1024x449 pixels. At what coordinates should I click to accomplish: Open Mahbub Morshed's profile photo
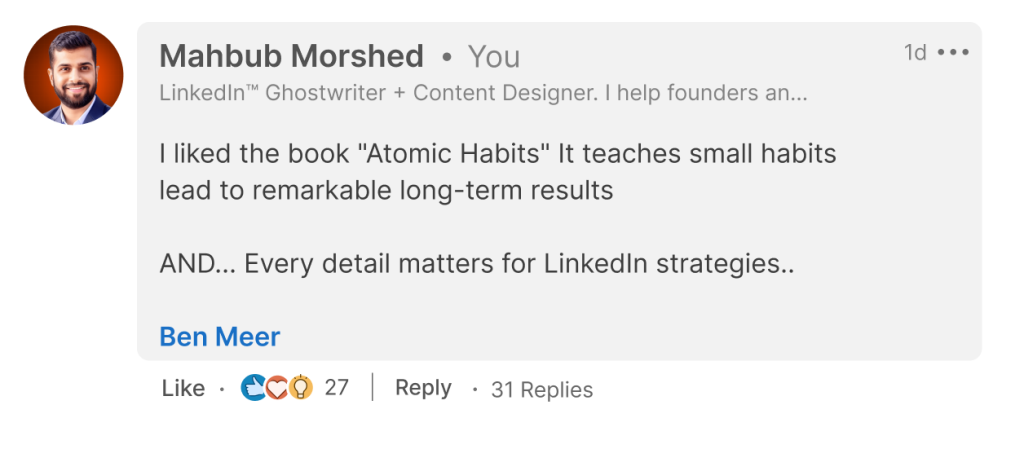pyautogui.click(x=73, y=75)
